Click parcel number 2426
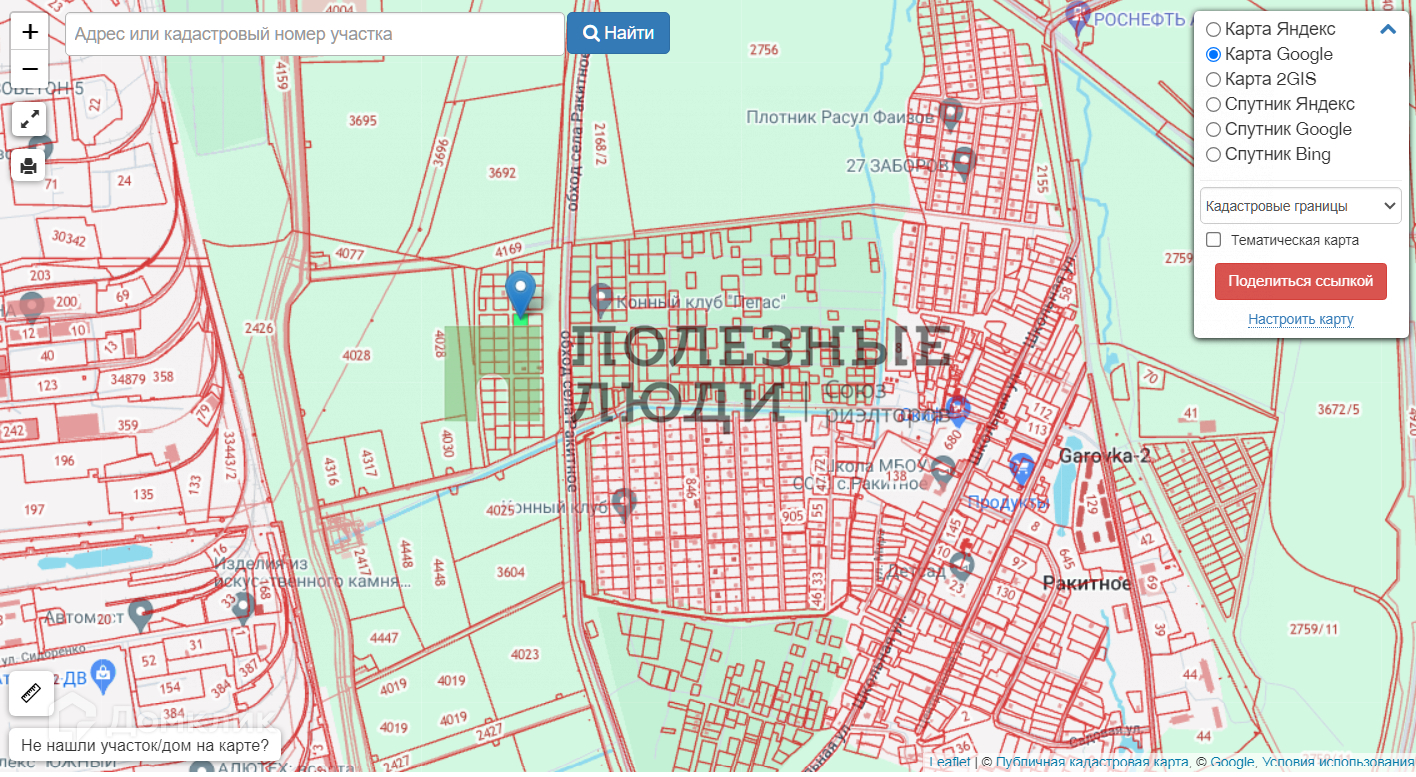Image resolution: width=1416 pixels, height=777 pixels. point(258,328)
